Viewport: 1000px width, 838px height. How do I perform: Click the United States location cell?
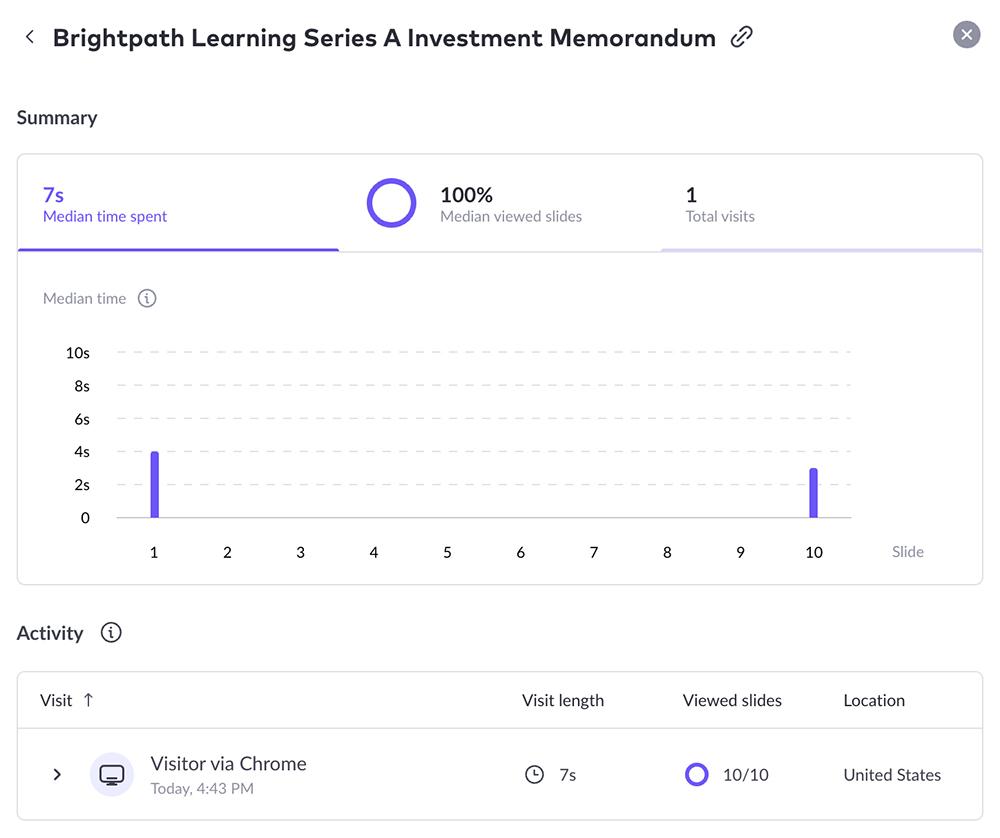[x=892, y=775]
